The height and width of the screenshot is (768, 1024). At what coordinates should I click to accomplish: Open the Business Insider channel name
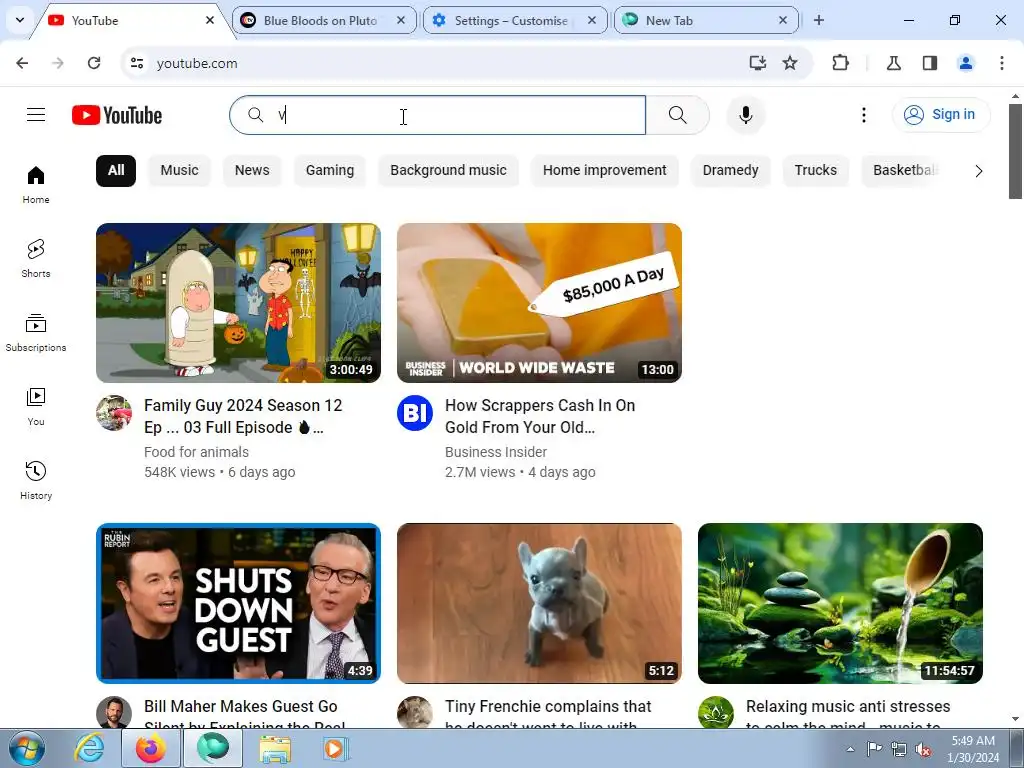point(496,452)
